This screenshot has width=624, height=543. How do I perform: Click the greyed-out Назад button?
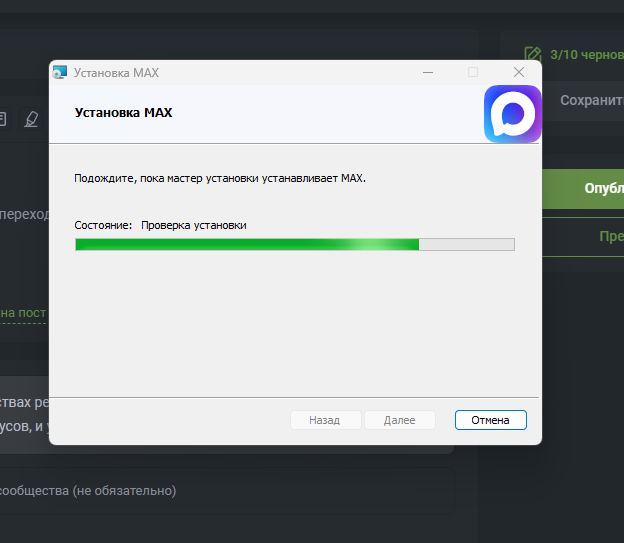325,420
